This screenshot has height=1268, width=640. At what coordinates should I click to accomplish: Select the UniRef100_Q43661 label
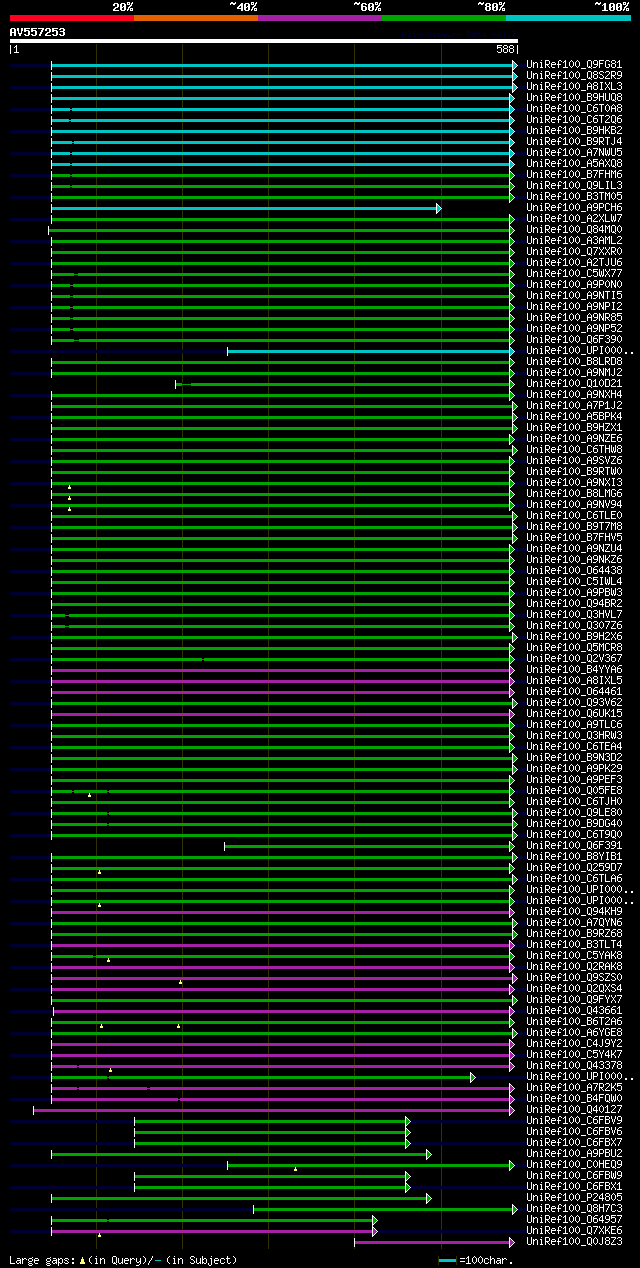[574, 1010]
